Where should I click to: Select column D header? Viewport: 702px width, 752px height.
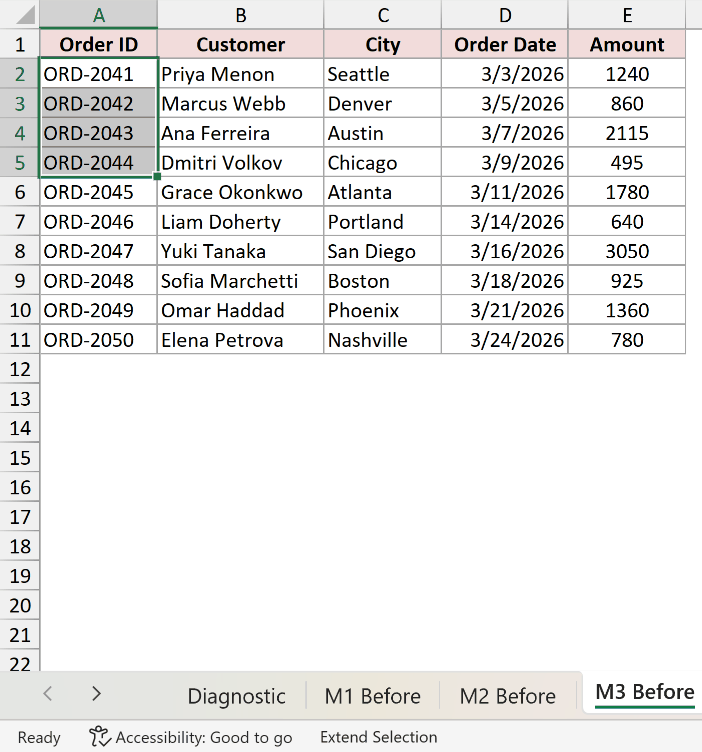(x=505, y=15)
